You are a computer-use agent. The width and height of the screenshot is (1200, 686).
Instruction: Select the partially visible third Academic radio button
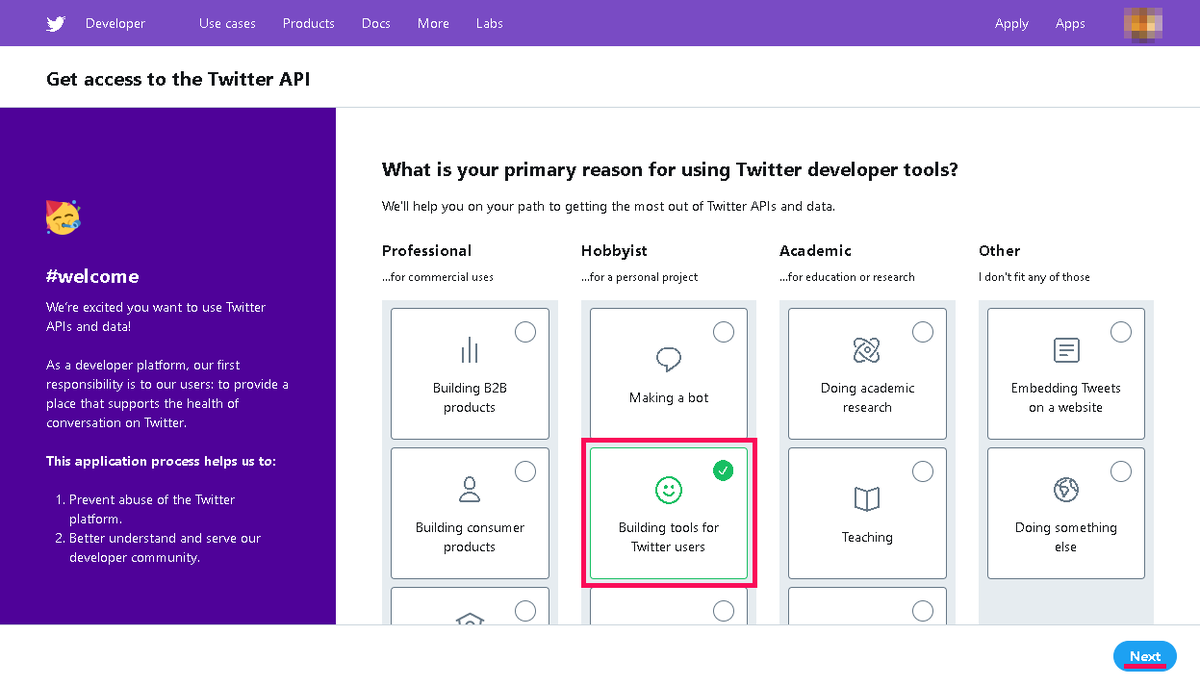[x=923, y=611]
